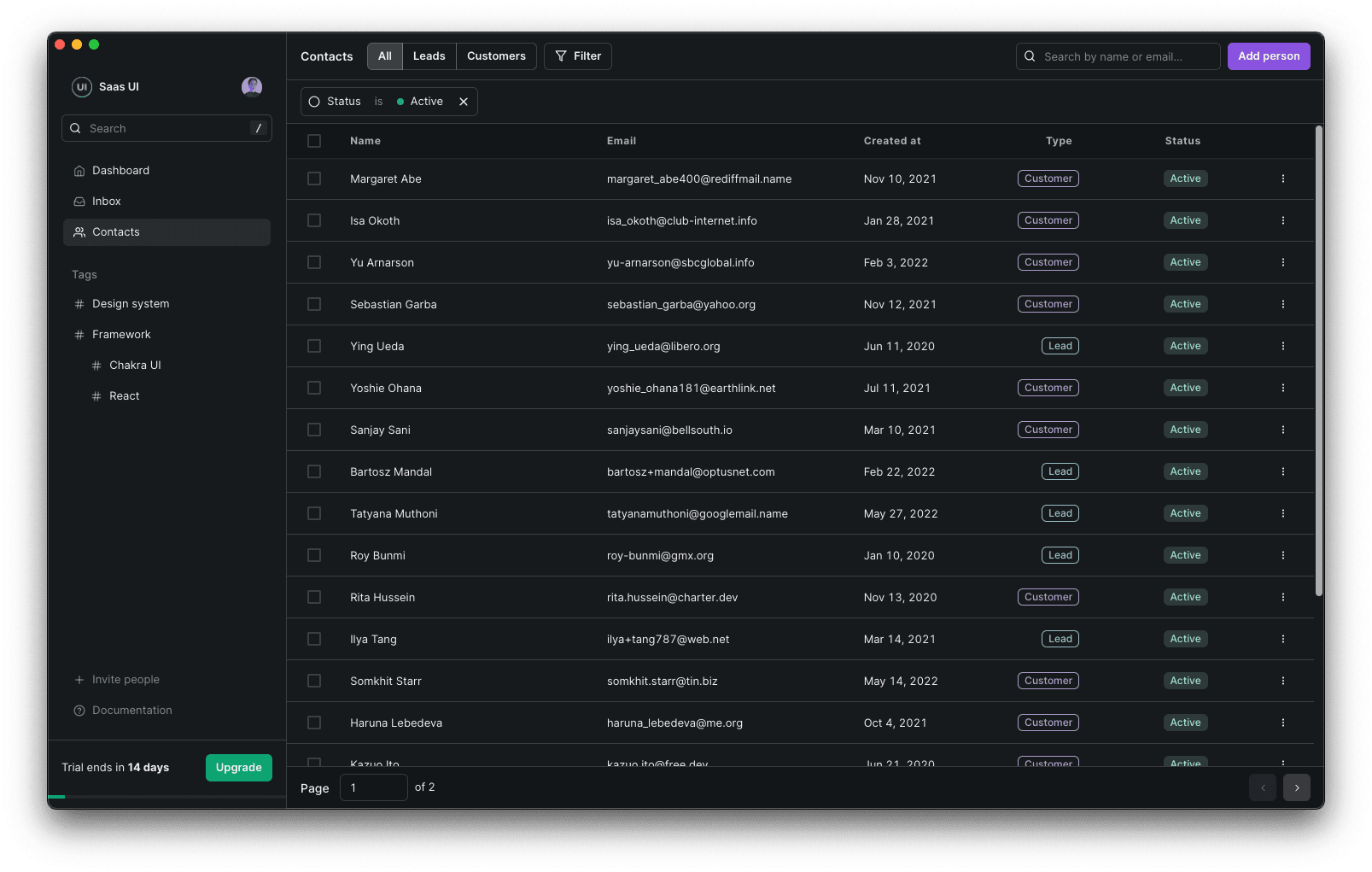Switch to the Customers tab
Screen dimensions: 1372x872
pyautogui.click(x=496, y=56)
